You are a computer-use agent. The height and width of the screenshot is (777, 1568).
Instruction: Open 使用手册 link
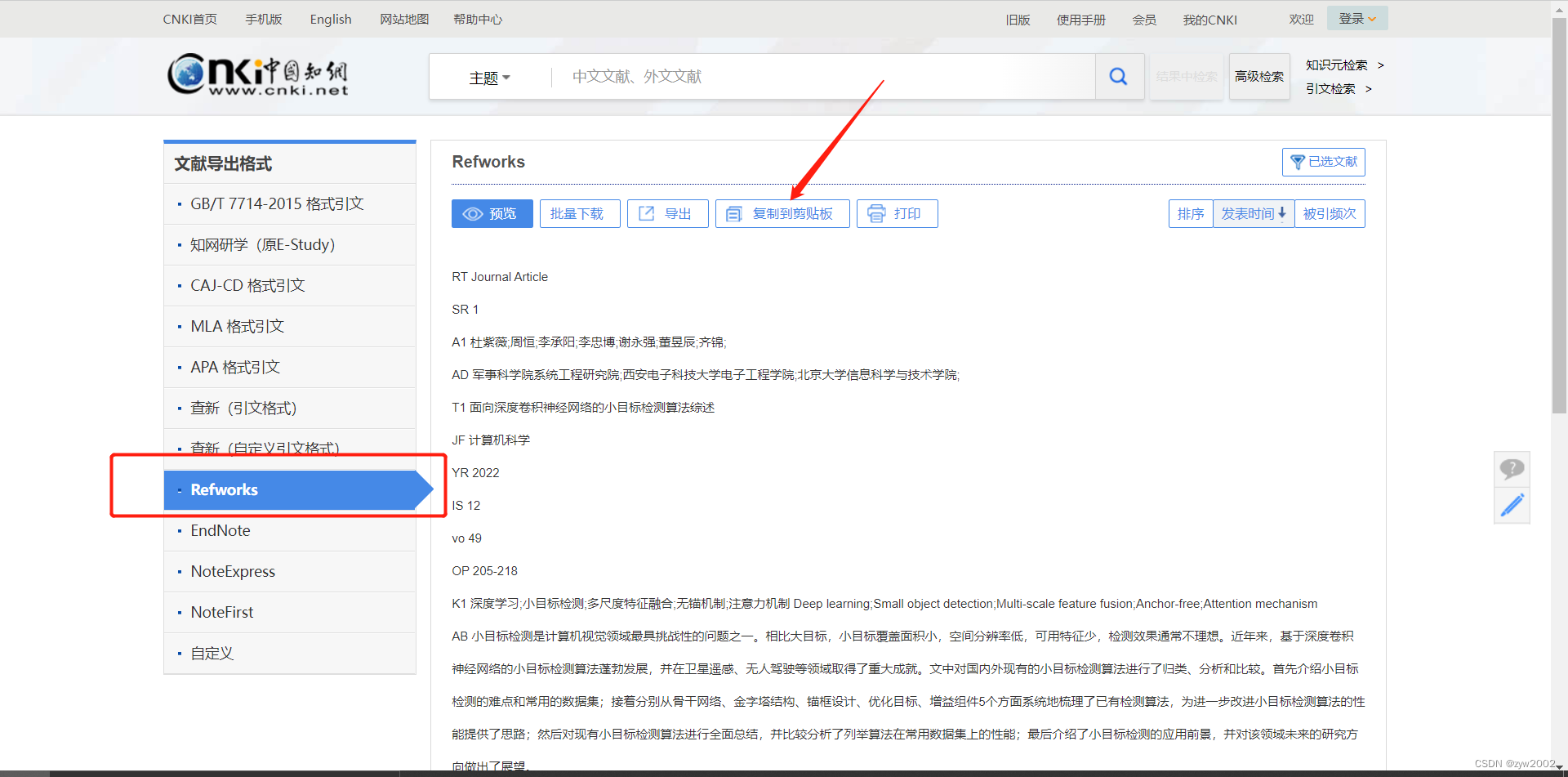(x=1081, y=20)
